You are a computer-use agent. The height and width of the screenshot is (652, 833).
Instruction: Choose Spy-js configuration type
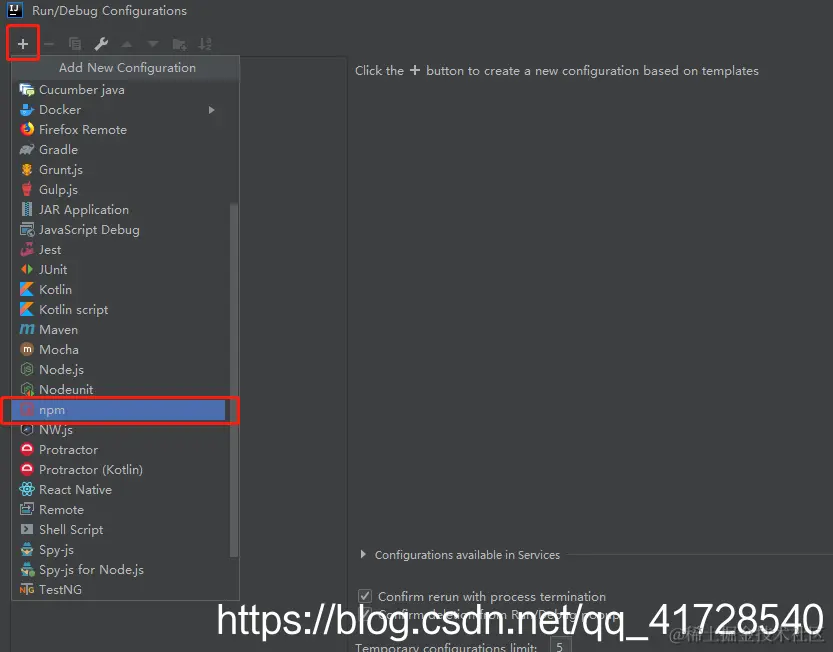[122, 549]
